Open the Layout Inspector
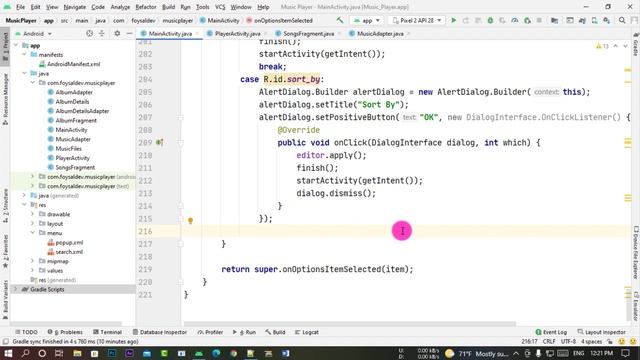The width and height of the screenshot is (640, 360). pyautogui.click(x=602, y=332)
